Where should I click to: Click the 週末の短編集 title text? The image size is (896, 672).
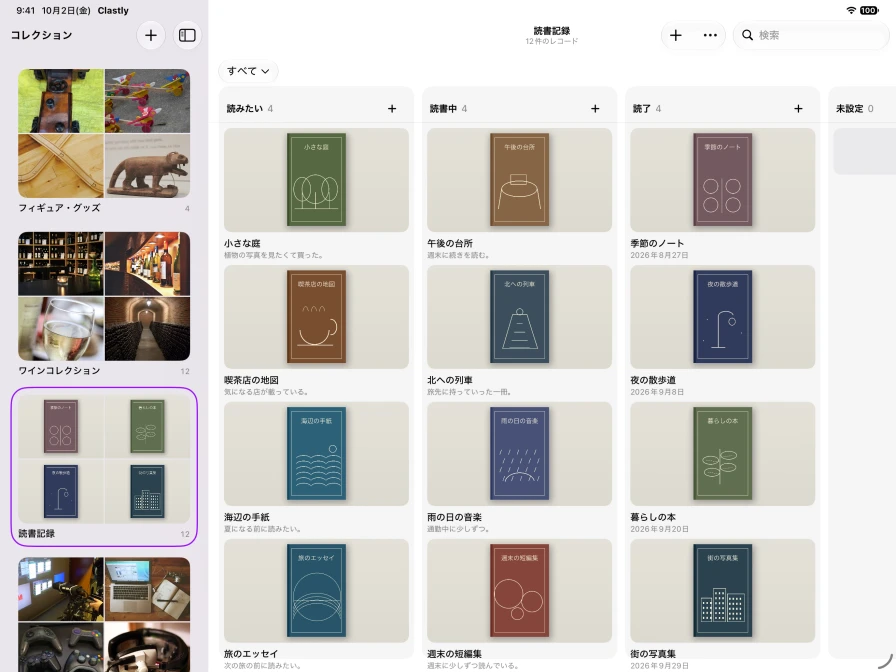(454, 654)
